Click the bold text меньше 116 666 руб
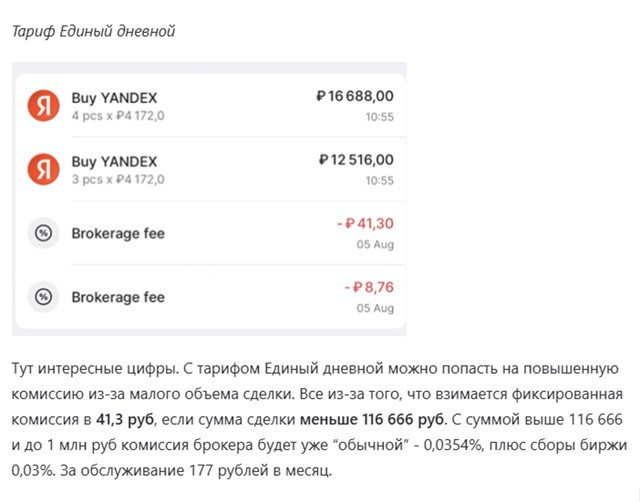This screenshot has height=502, width=640. point(371,420)
